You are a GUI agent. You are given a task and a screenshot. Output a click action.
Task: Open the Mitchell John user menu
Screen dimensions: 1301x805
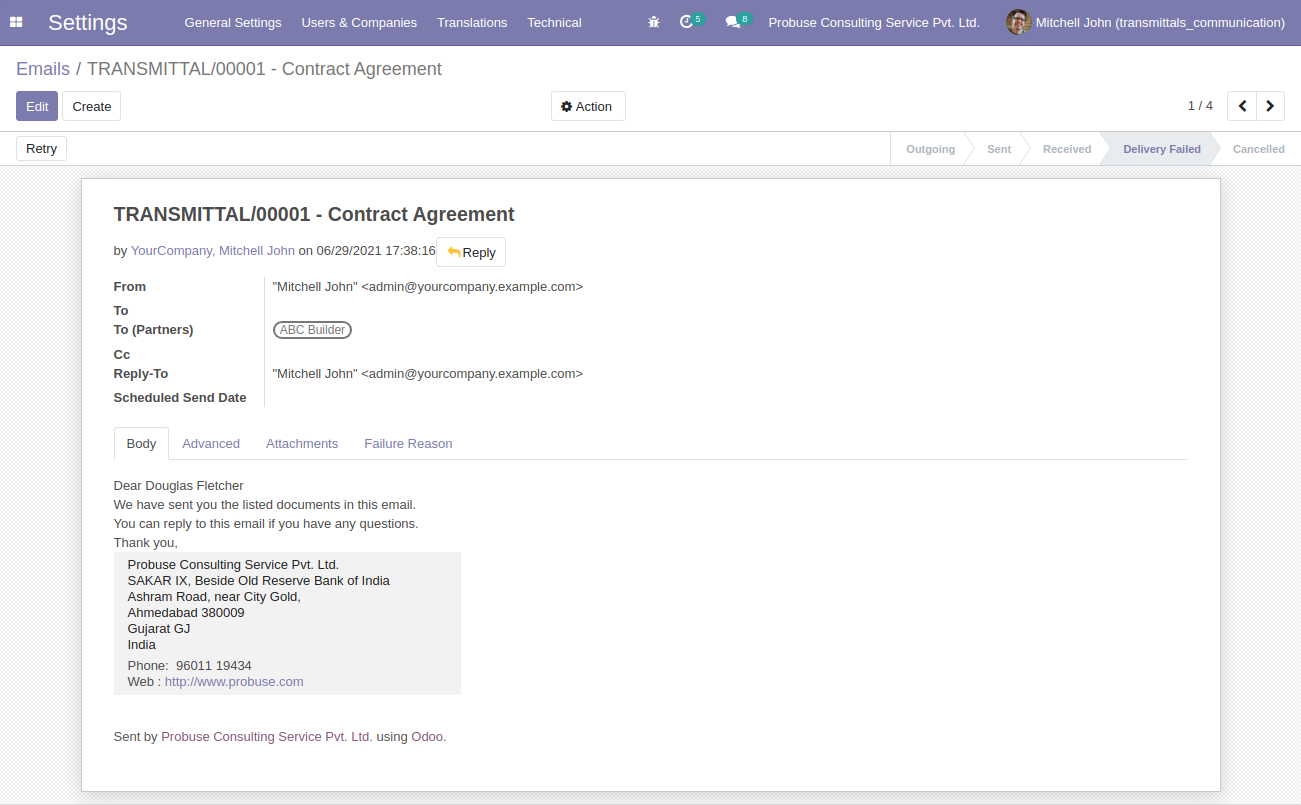click(1146, 22)
